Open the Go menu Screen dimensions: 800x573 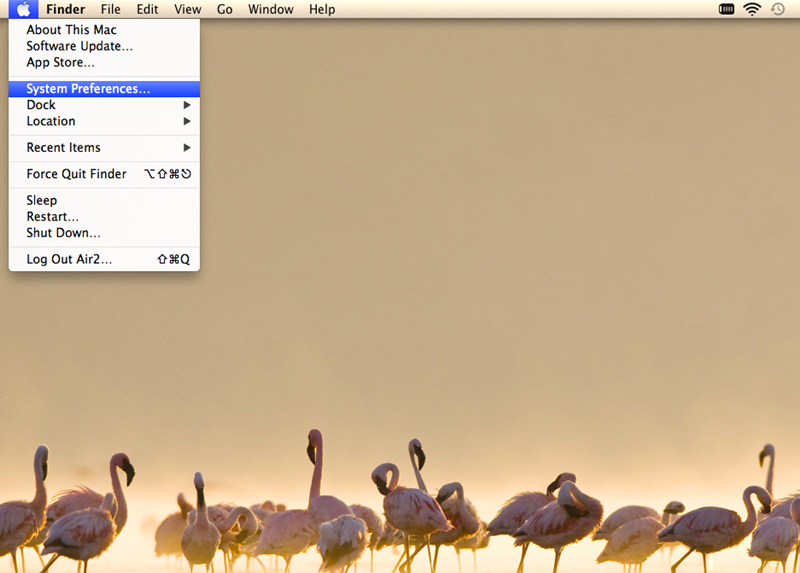224,9
